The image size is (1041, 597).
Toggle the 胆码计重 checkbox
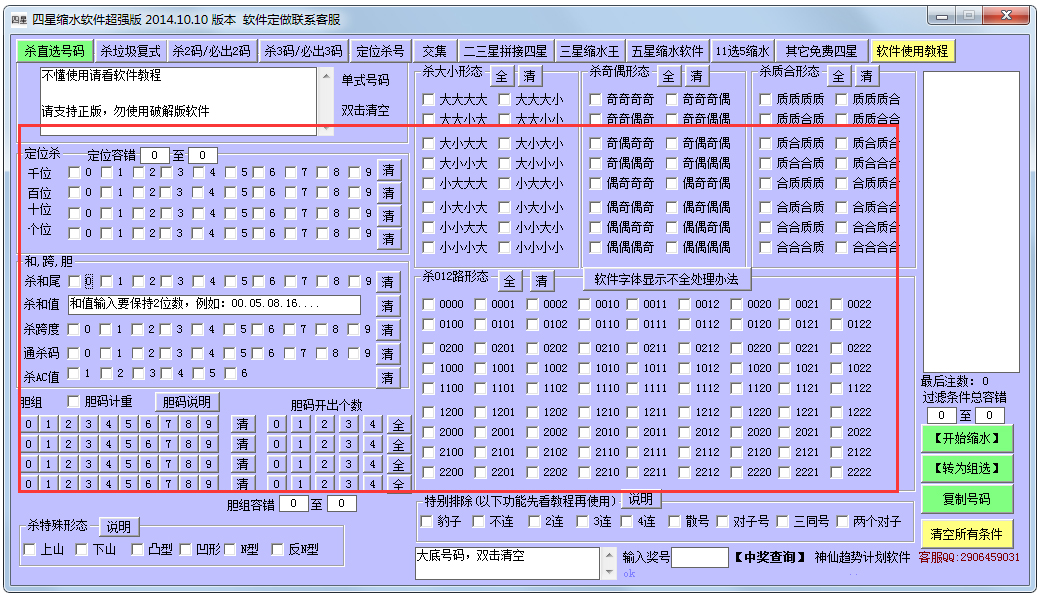click(73, 401)
